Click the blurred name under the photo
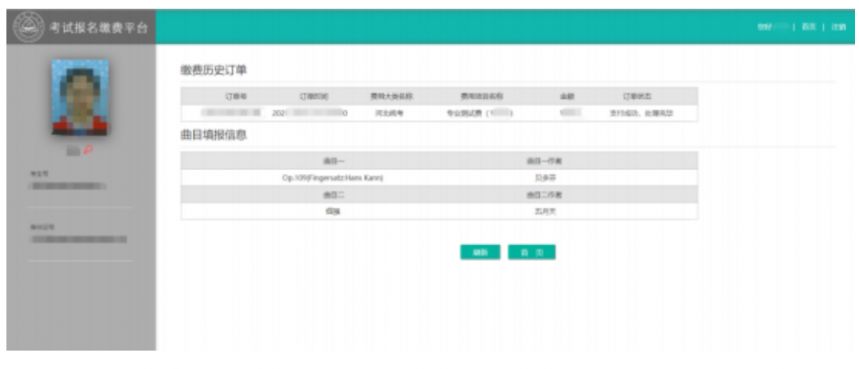The width and height of the screenshot is (859, 369). click(x=73, y=151)
